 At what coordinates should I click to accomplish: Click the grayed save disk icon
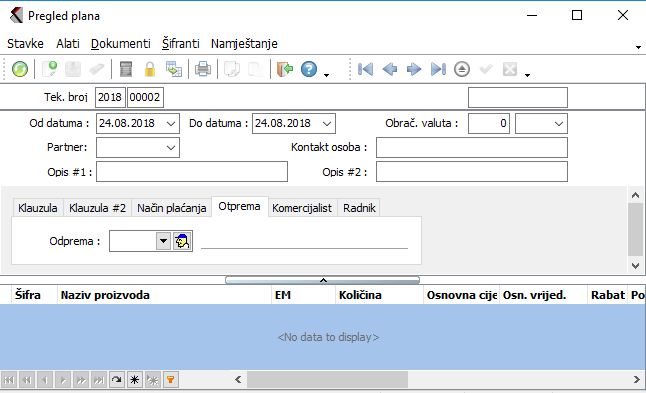73,69
